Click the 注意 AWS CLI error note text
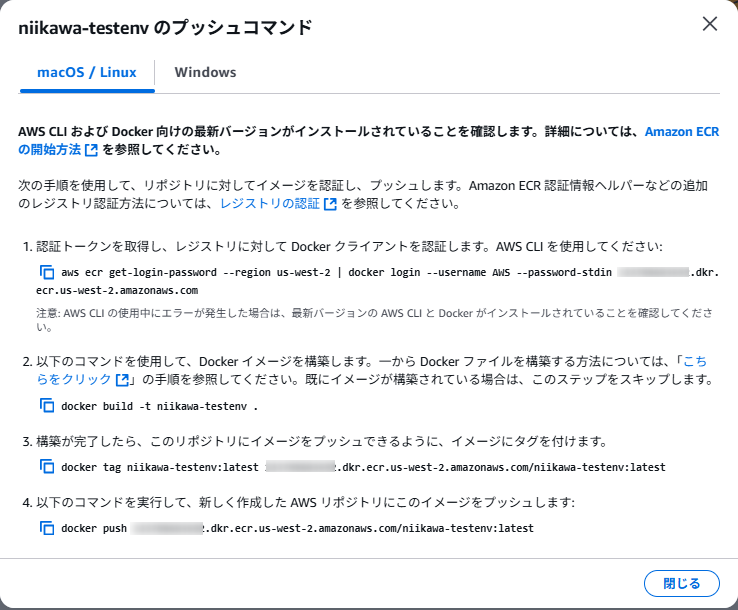This screenshot has height=610, width=738. (x=374, y=320)
